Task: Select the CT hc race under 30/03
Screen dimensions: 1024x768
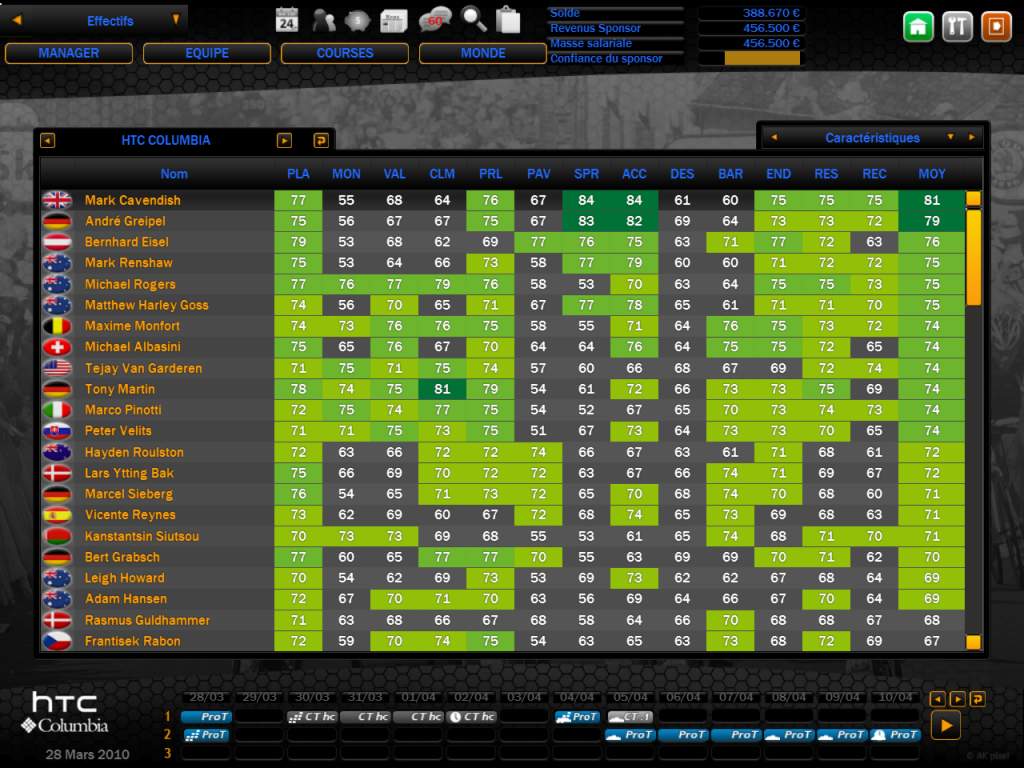Action: click(312, 717)
